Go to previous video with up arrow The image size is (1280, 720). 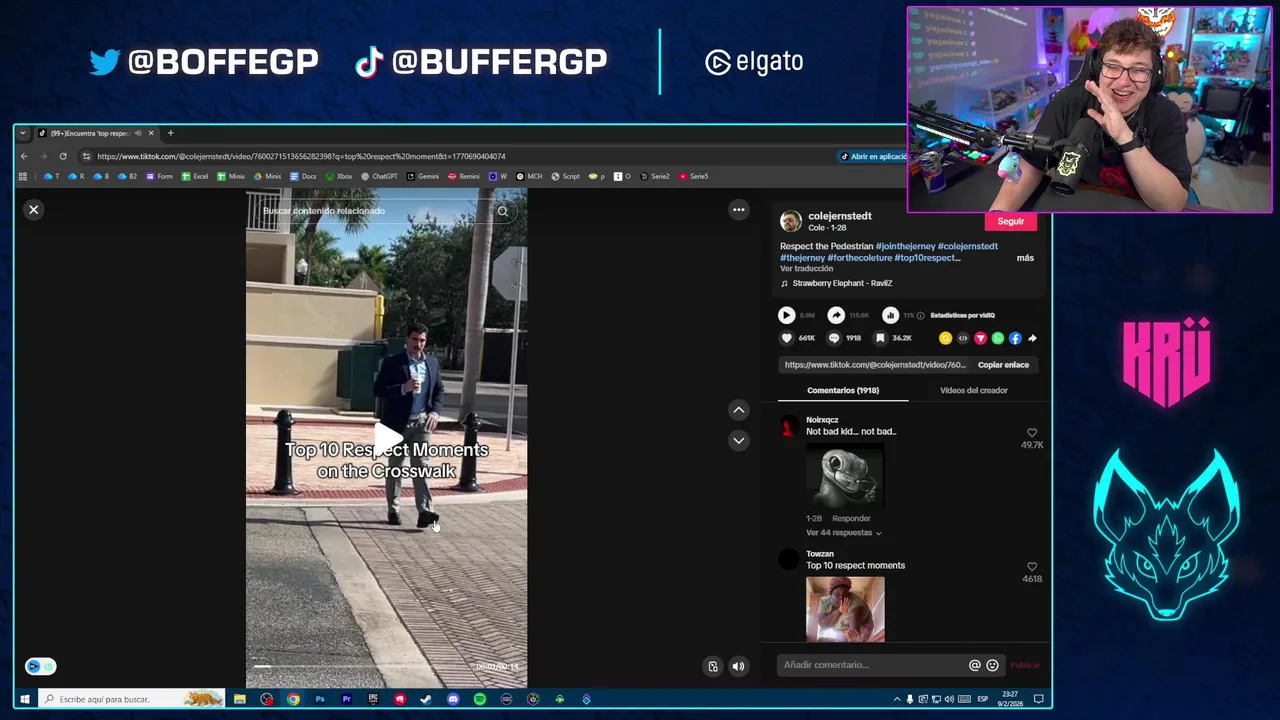tap(738, 410)
